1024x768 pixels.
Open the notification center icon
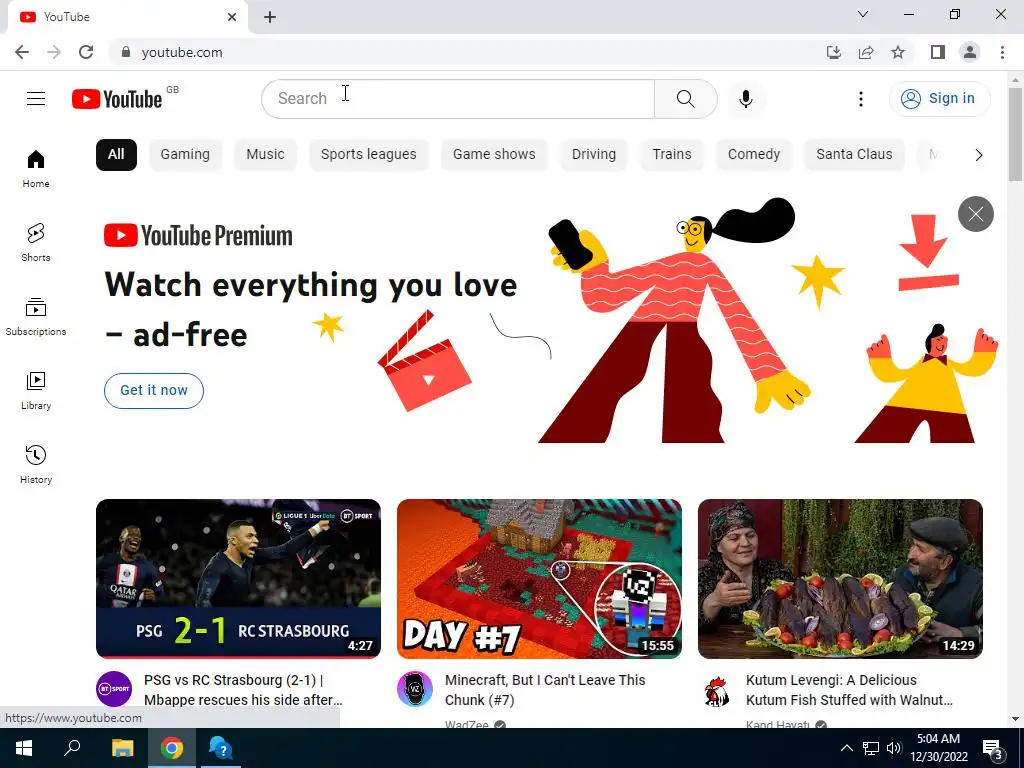[x=992, y=749]
